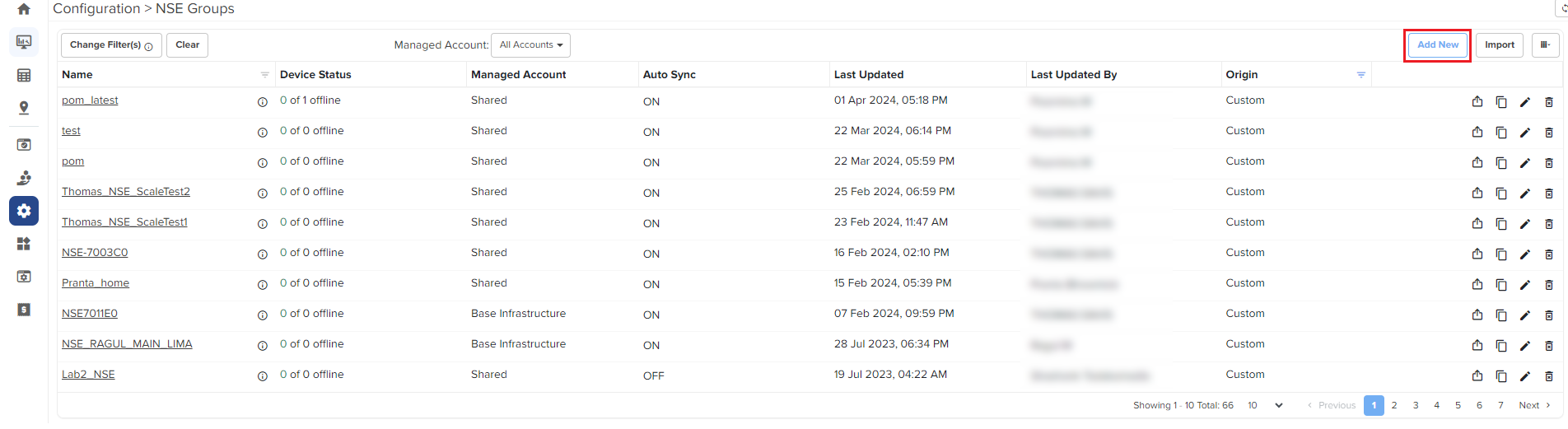This screenshot has width=1568, height=429.
Task: Click the Import button
Action: tap(1500, 45)
